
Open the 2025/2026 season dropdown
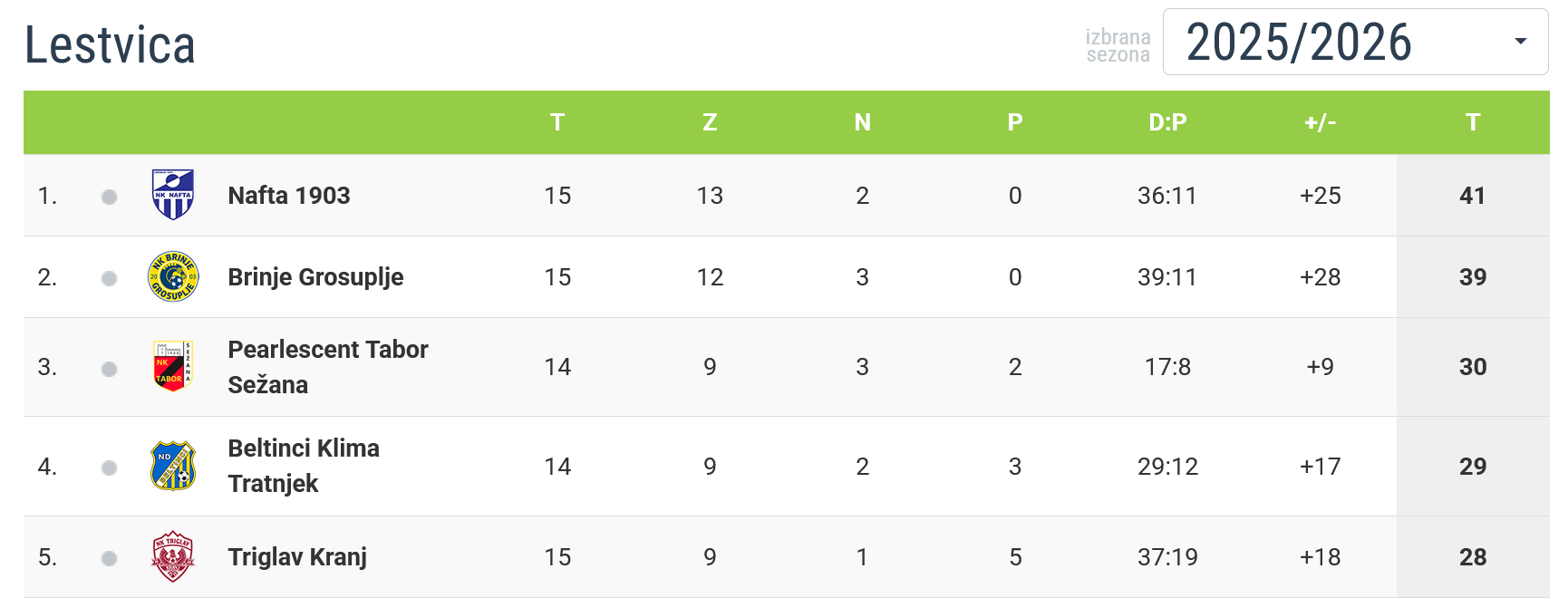click(x=1354, y=42)
